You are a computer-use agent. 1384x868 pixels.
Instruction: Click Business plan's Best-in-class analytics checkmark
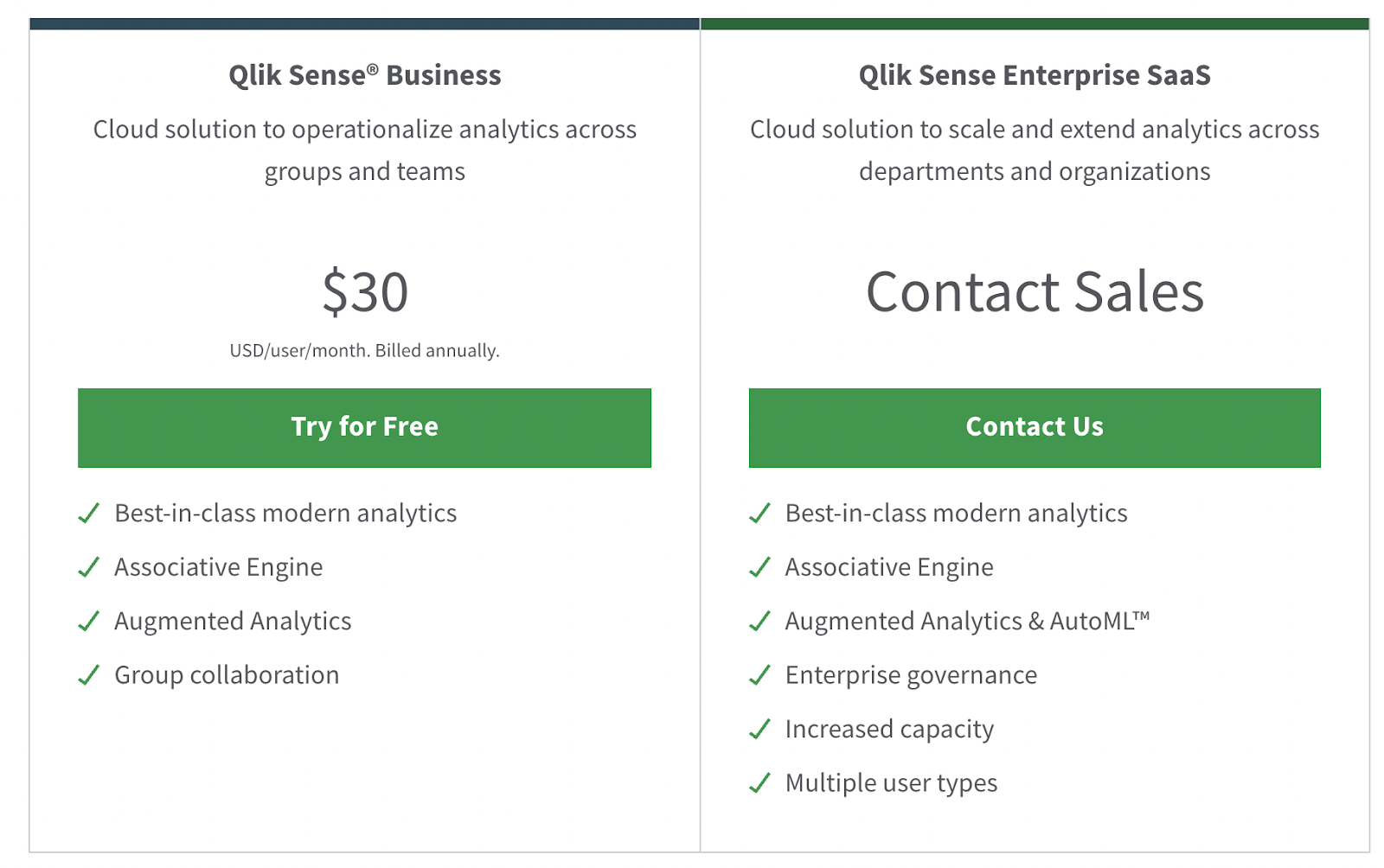[x=89, y=514]
